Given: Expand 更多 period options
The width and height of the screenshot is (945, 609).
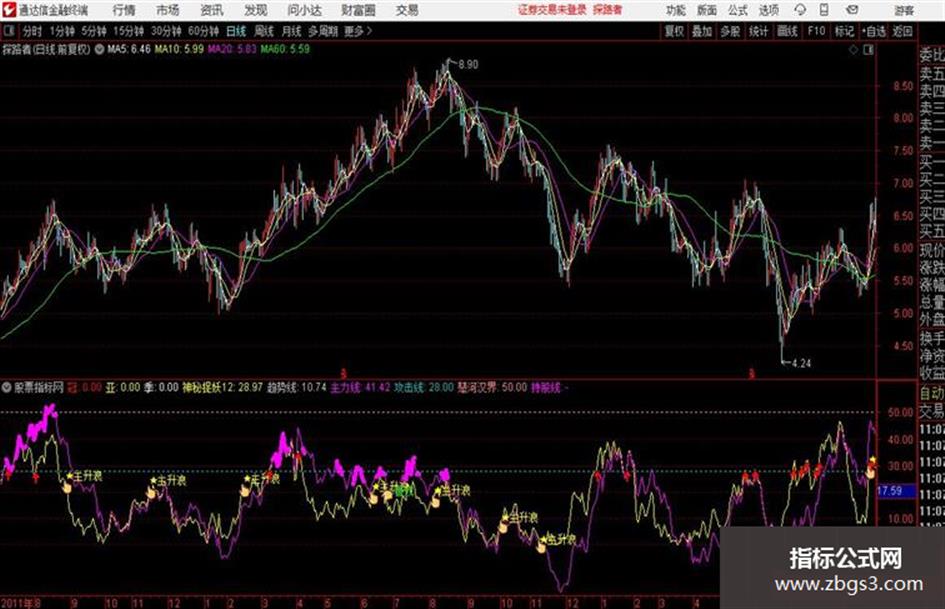Looking at the screenshot, I should [358, 31].
